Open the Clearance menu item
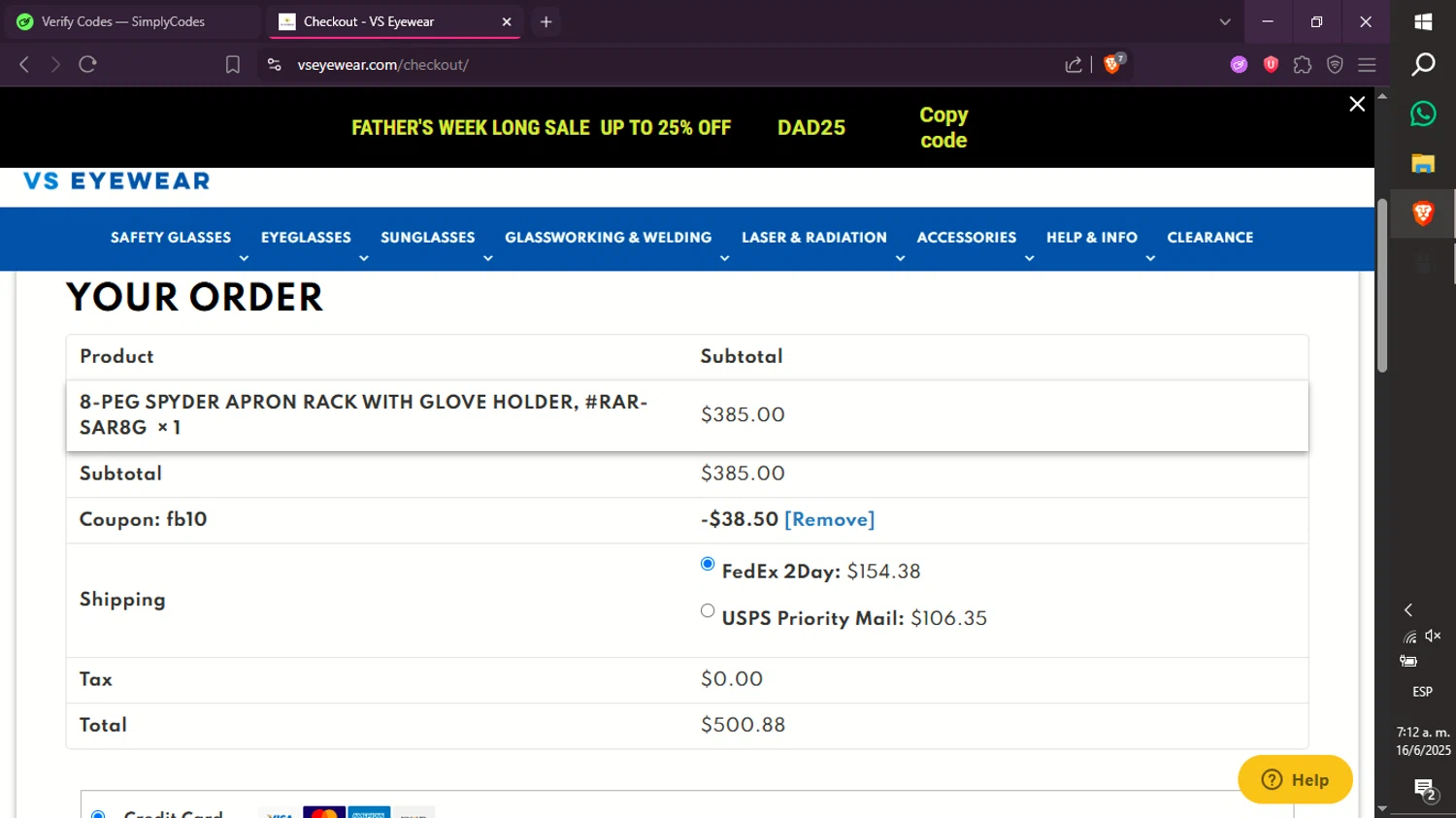The image size is (1456, 818). (x=1210, y=238)
